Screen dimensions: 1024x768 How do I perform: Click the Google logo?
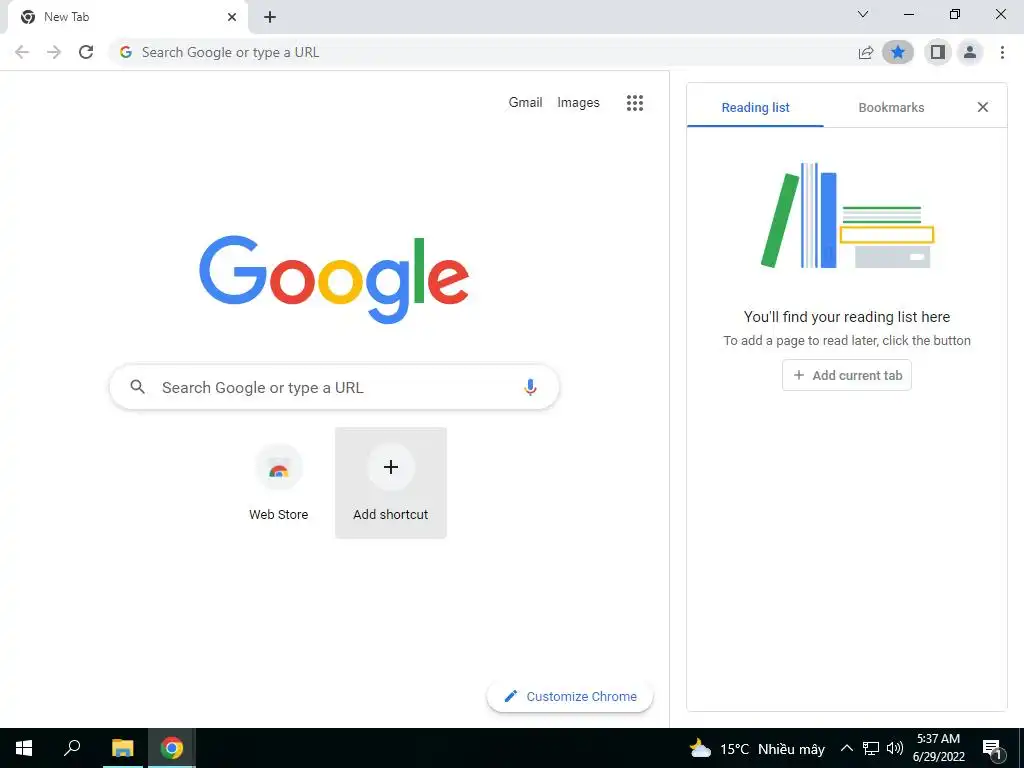coord(334,280)
